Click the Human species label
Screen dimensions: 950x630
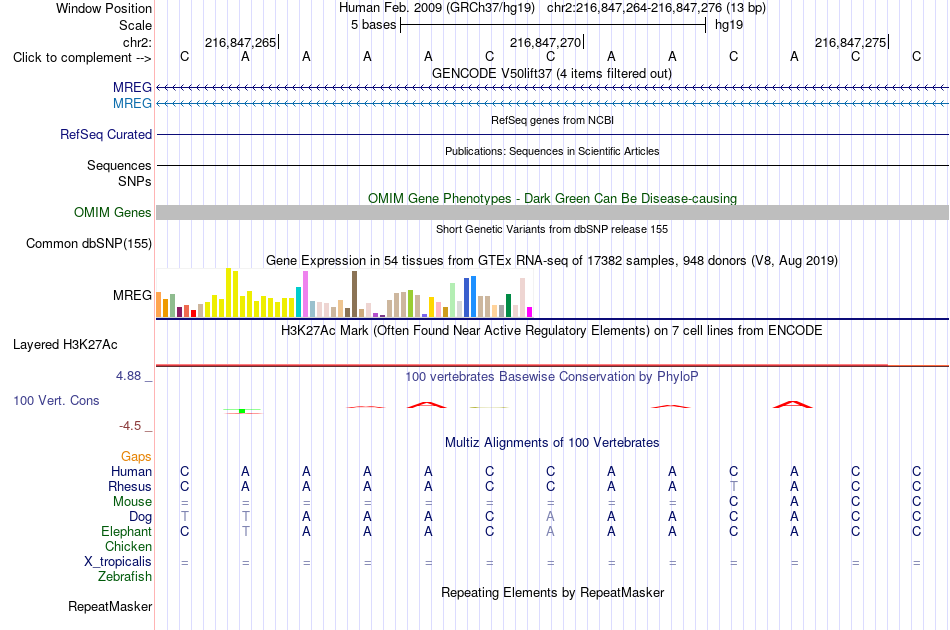pyautogui.click(x=131, y=471)
